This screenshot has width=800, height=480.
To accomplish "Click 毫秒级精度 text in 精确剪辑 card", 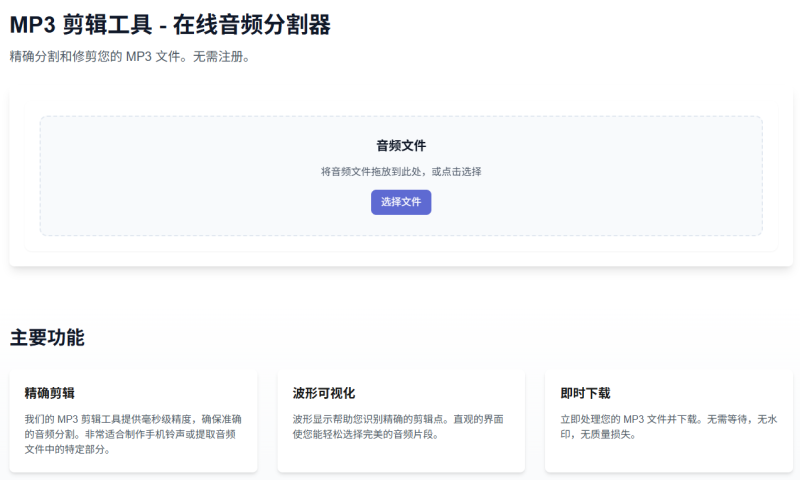I will [176, 419].
